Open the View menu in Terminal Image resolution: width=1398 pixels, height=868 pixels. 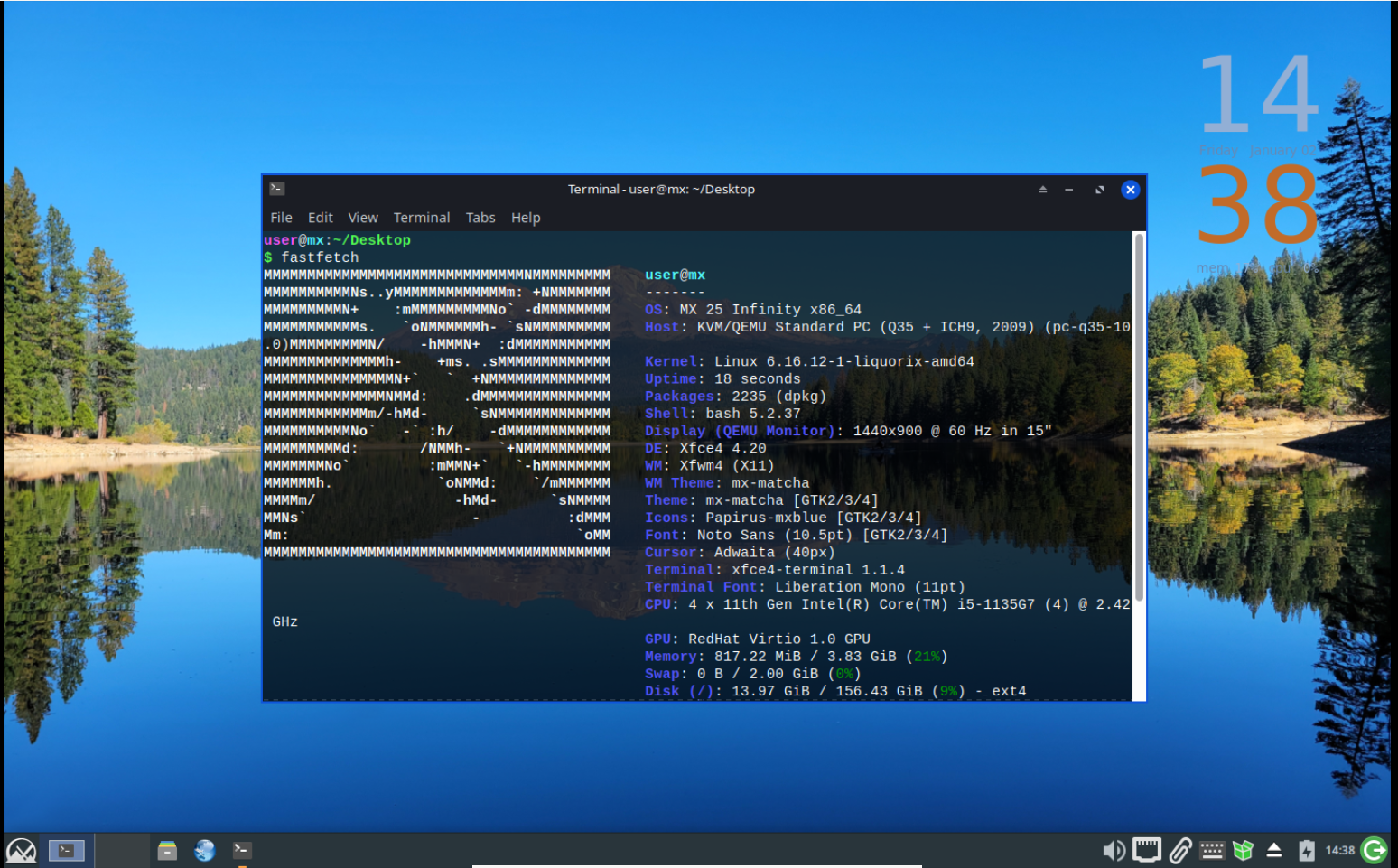[363, 218]
